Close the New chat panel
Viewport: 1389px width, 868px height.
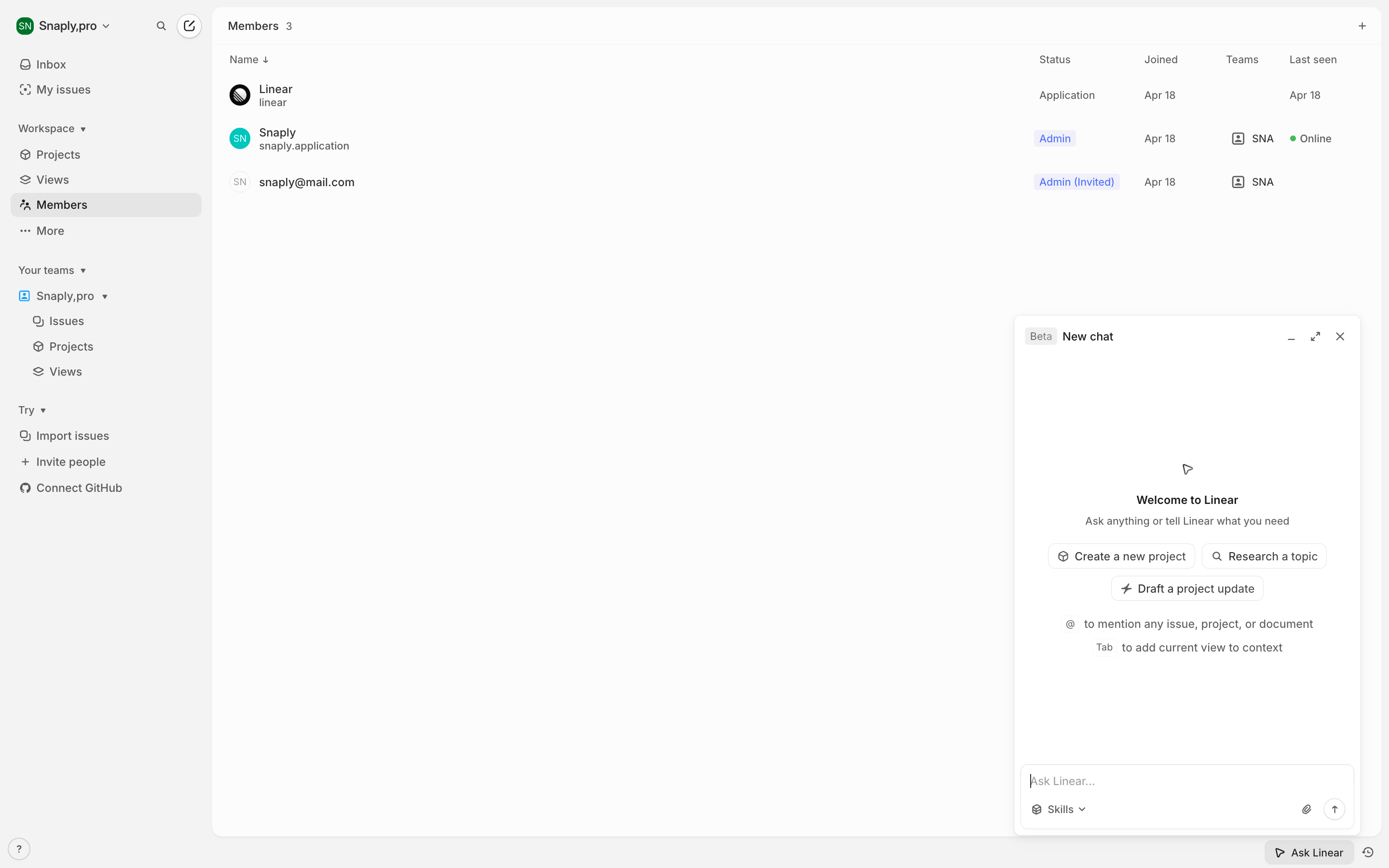(x=1340, y=337)
